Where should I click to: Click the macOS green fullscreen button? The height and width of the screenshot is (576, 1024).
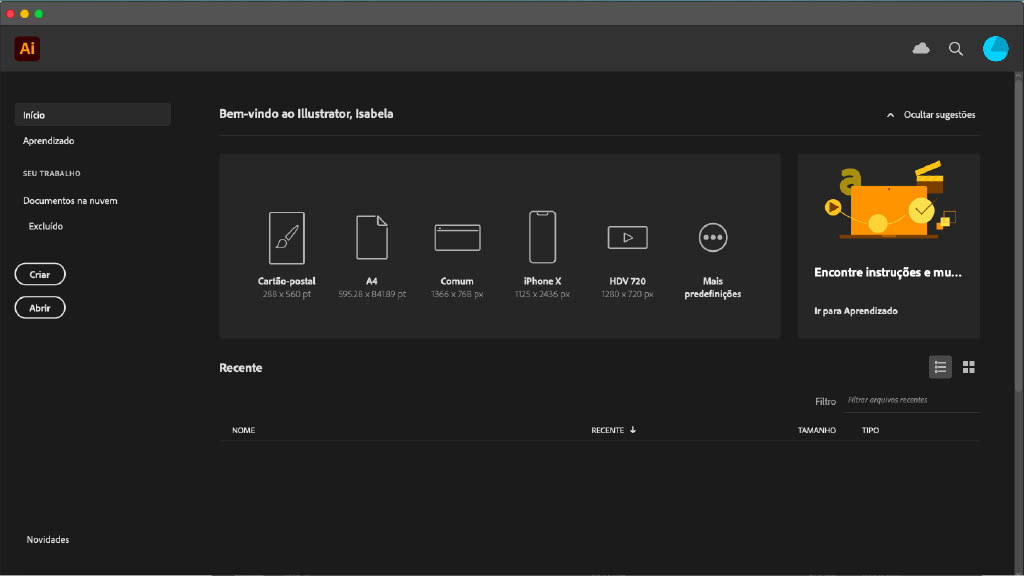(x=39, y=14)
